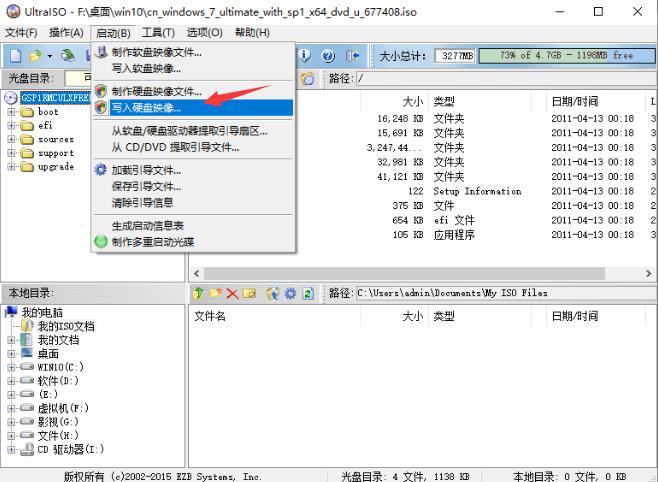Select 制作软盘映像文件... menu entry
The height and width of the screenshot is (482, 658).
(193, 52)
